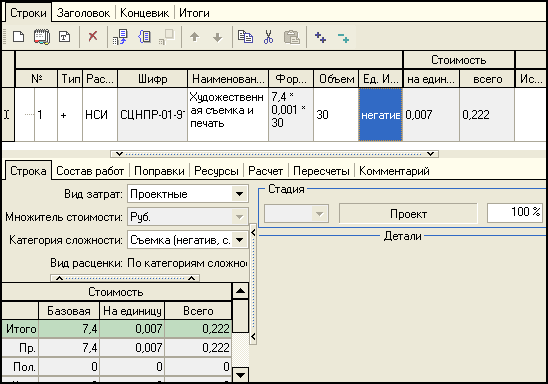The width and height of the screenshot is (548, 384).
Task: Click the 'всего' cost column header
Action: pos(487,79)
